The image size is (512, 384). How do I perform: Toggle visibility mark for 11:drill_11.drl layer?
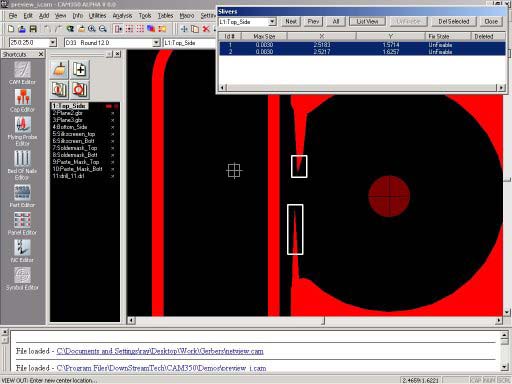(x=113, y=176)
